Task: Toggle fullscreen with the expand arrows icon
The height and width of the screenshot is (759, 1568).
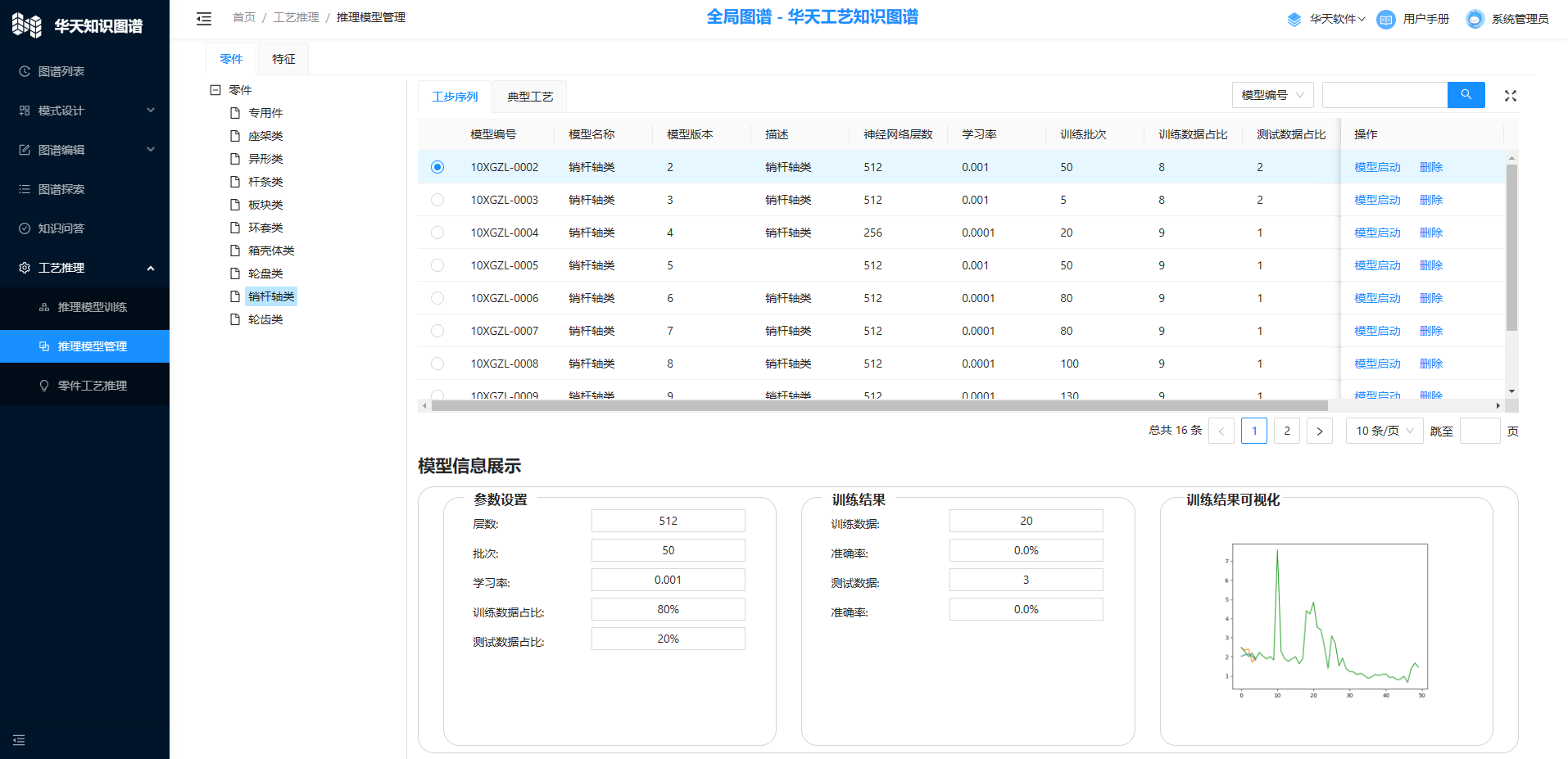Action: (1510, 96)
